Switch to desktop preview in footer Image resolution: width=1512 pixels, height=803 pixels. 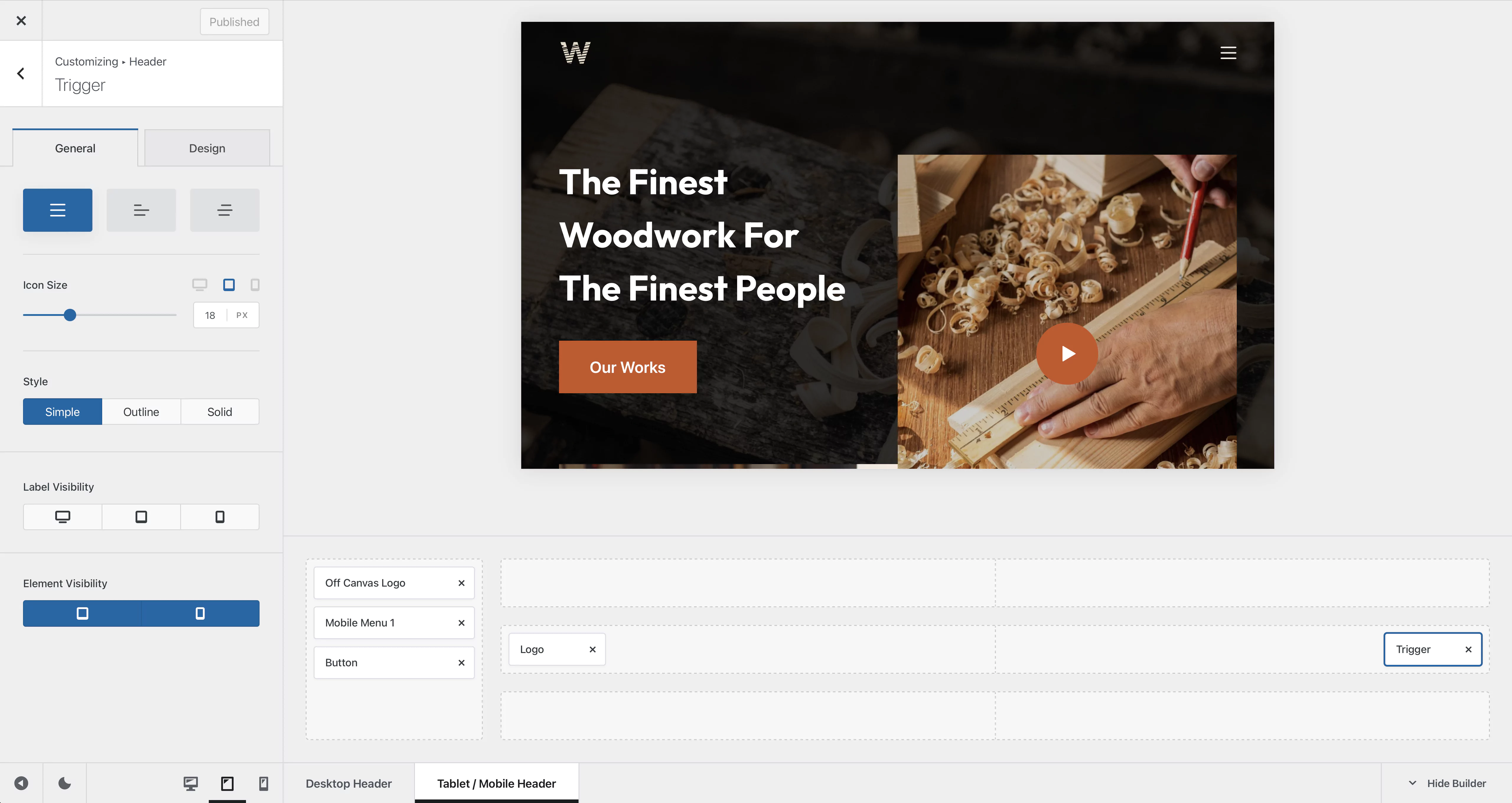(190, 783)
